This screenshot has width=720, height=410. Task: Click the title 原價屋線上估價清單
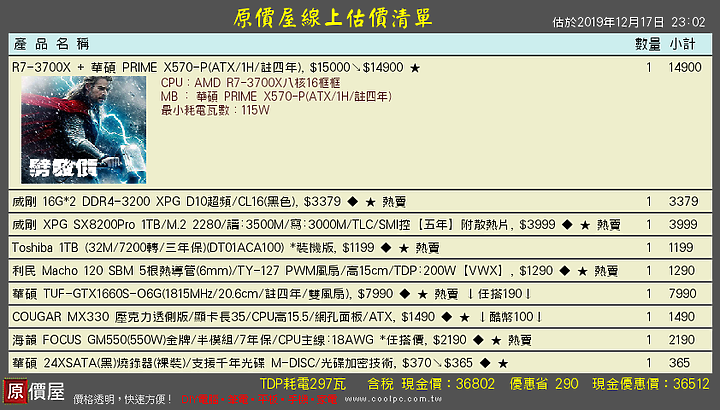pos(332,18)
